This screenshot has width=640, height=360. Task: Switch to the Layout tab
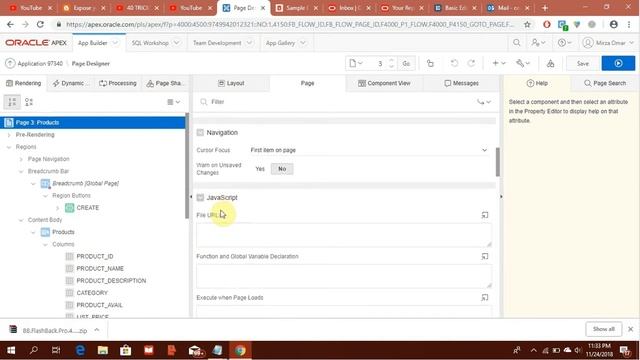click(231, 83)
